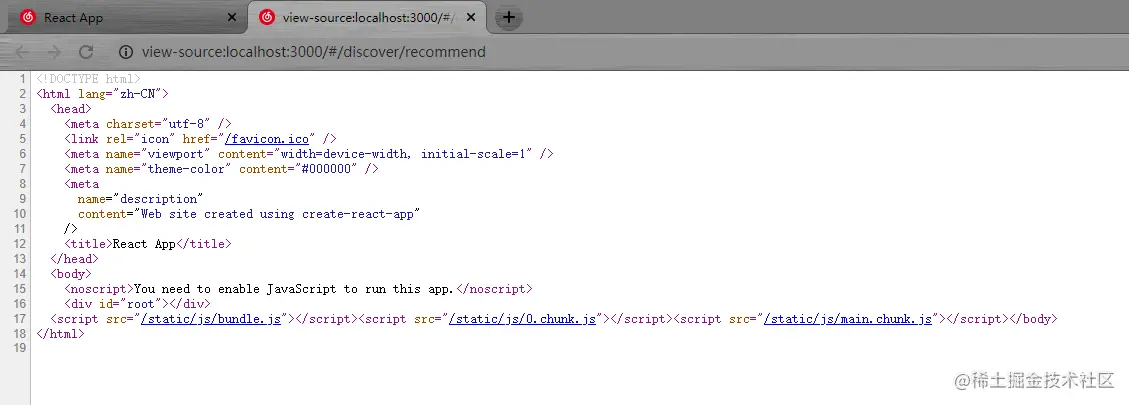
Task: Click the div id="root" line
Action: point(137,304)
